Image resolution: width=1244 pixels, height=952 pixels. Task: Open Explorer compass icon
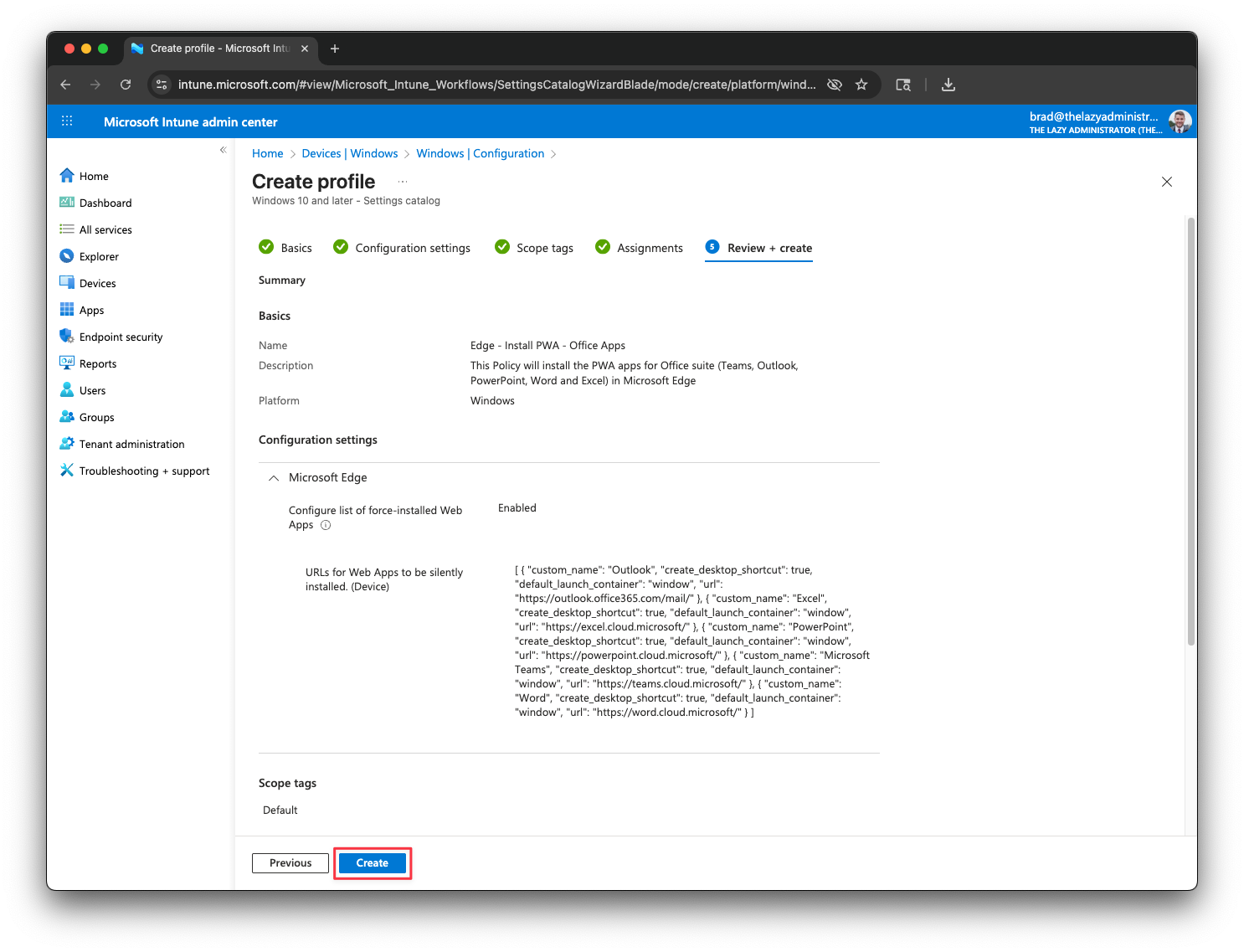67,256
